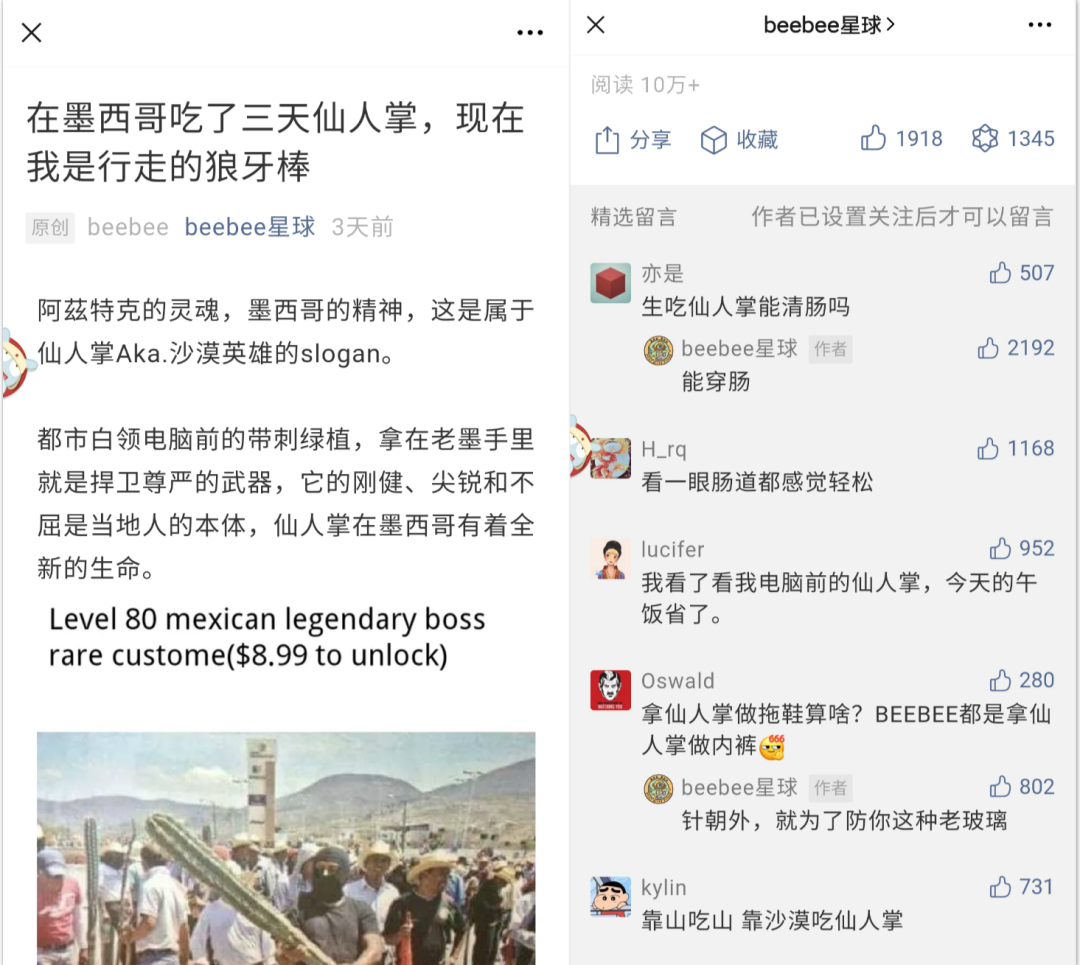Viewport: 1080px width, 965px height.
Task: Open the share icon labeled 分享
Action: point(607,140)
